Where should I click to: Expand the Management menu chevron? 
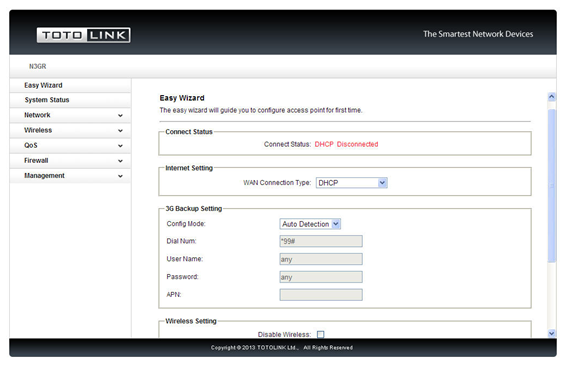click(120, 176)
